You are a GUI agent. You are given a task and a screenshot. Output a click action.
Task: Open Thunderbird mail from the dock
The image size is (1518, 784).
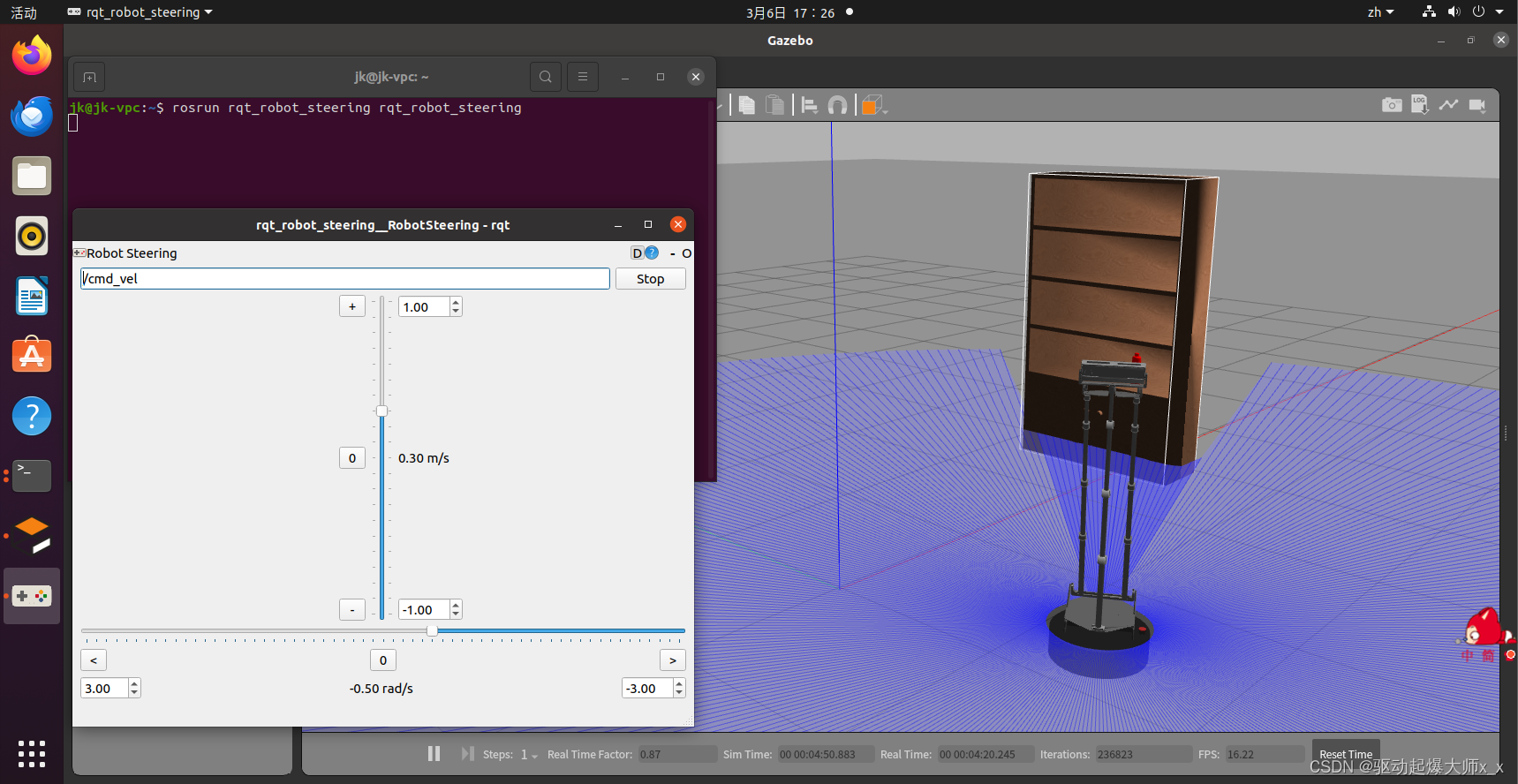pyautogui.click(x=32, y=116)
